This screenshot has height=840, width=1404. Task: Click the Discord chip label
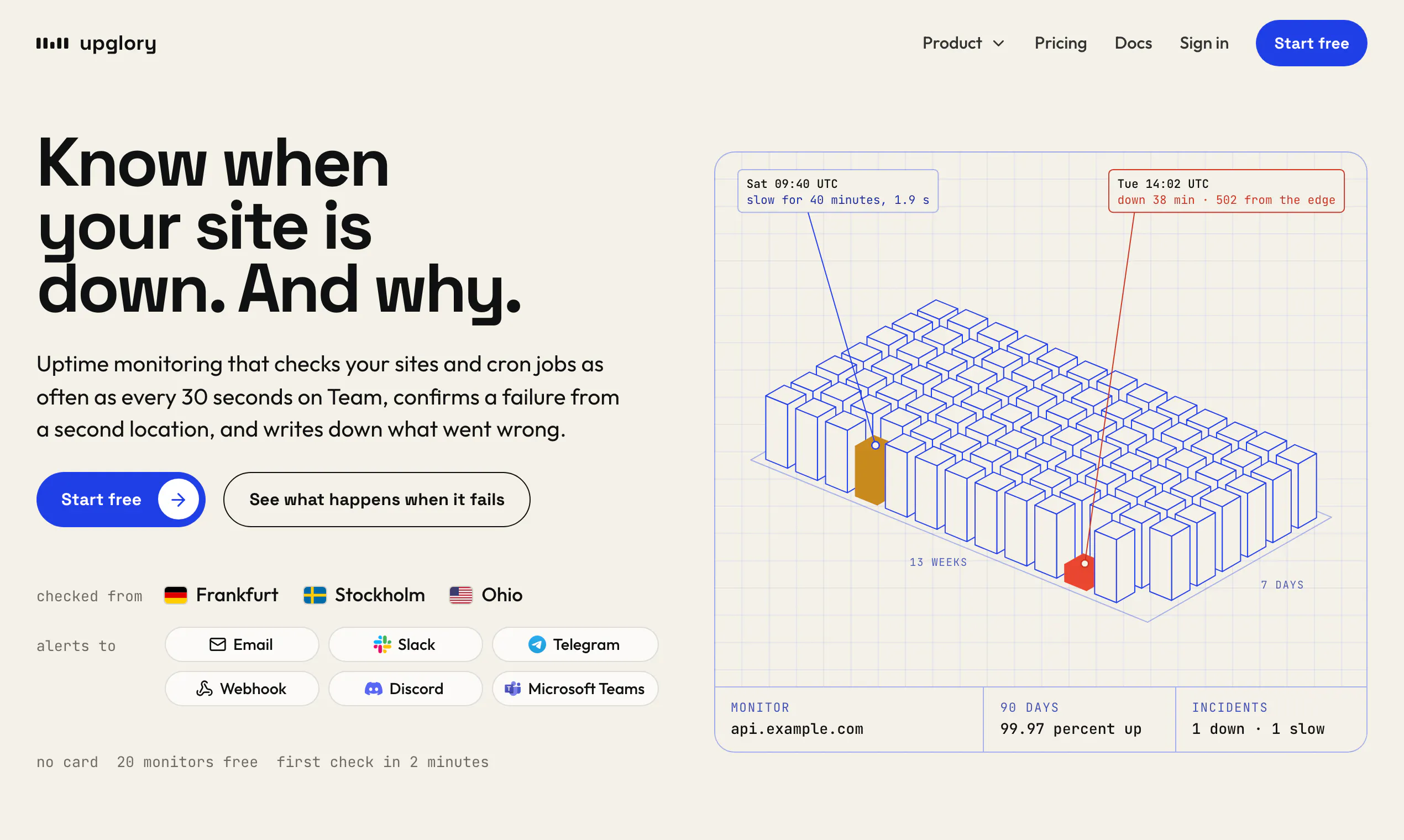(x=416, y=688)
